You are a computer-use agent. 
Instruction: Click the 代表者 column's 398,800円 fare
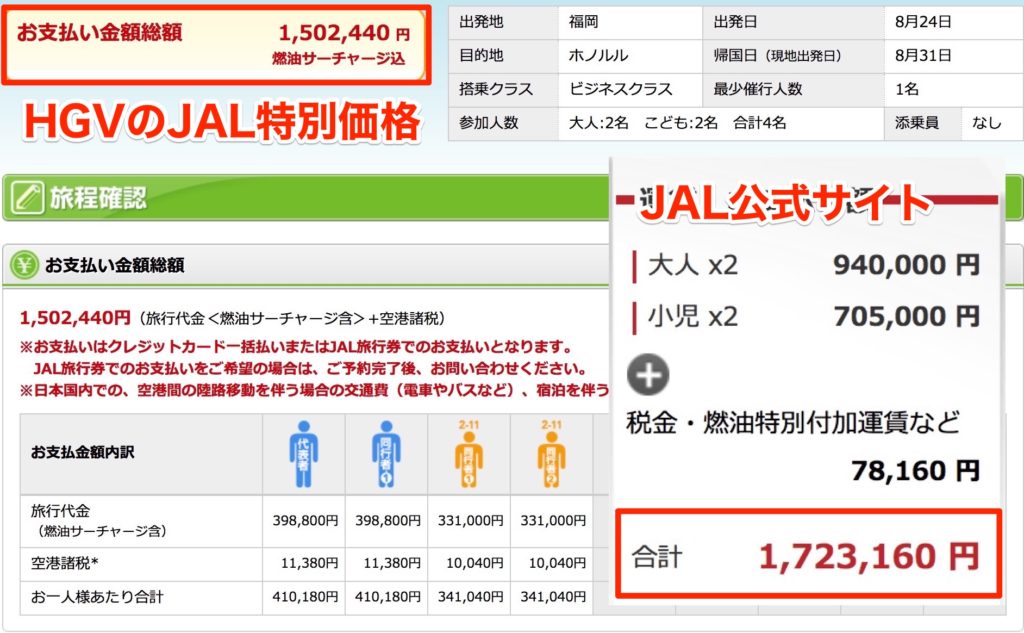(305, 521)
